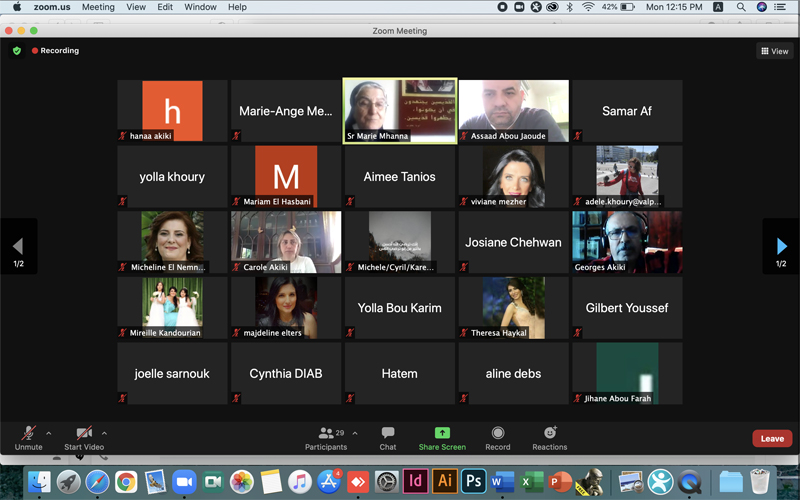Click the red Leave button
This screenshot has width=800, height=500.
pyautogui.click(x=772, y=438)
